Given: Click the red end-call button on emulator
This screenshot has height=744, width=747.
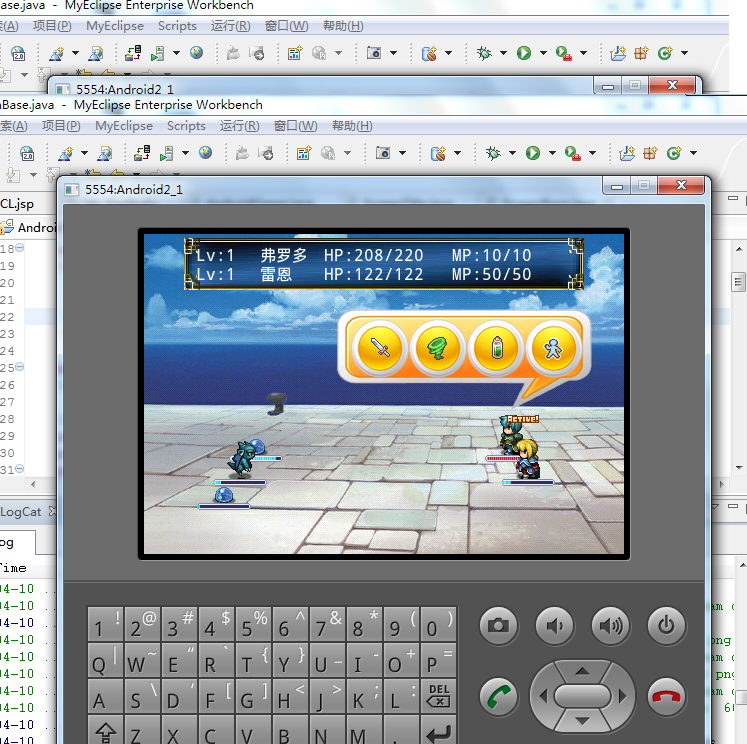Looking at the screenshot, I should click(x=666, y=697).
